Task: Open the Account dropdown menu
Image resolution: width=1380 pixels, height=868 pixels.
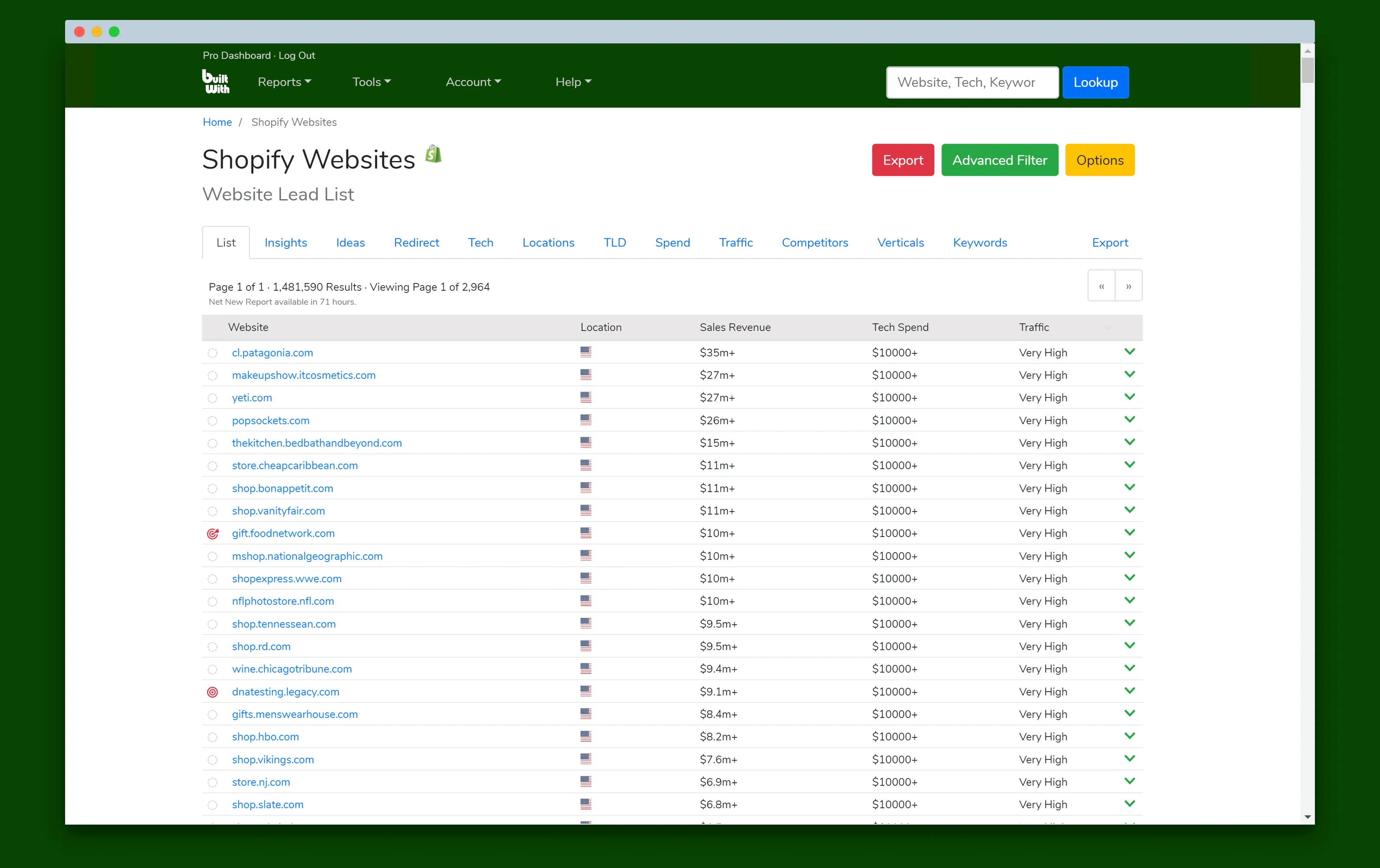Action: pos(473,82)
